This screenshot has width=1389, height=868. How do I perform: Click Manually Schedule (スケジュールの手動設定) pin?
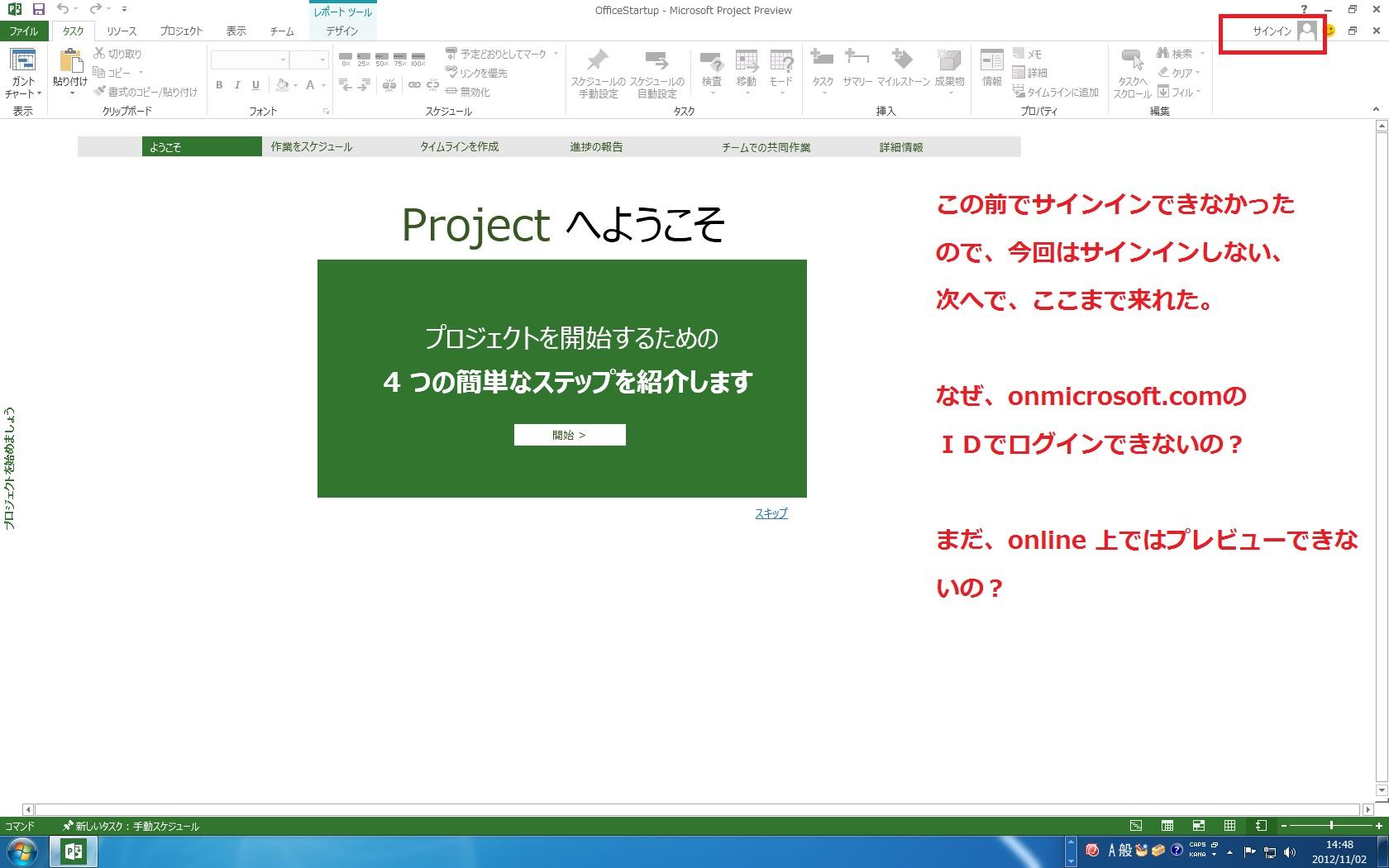coord(598,74)
